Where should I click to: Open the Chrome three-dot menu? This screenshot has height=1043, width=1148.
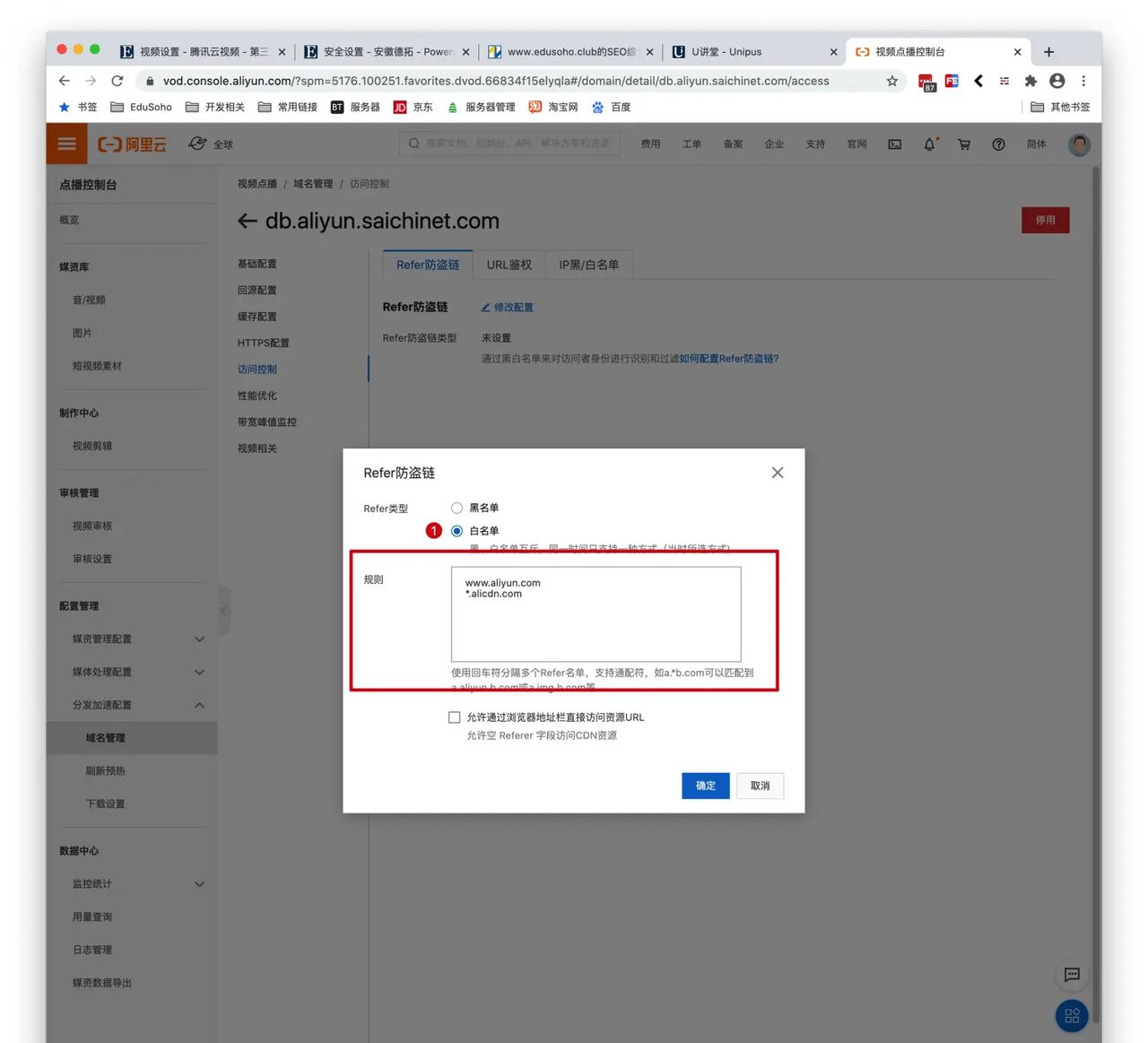[1083, 81]
